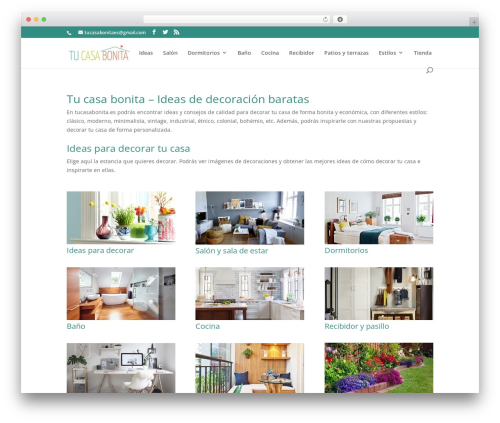Click the bedroom thumbnail image
The height and width of the screenshot is (423, 500).
click(379, 217)
